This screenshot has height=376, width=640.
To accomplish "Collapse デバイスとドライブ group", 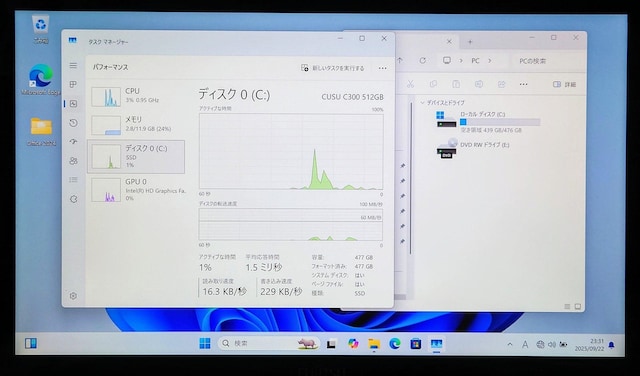I will pos(422,103).
